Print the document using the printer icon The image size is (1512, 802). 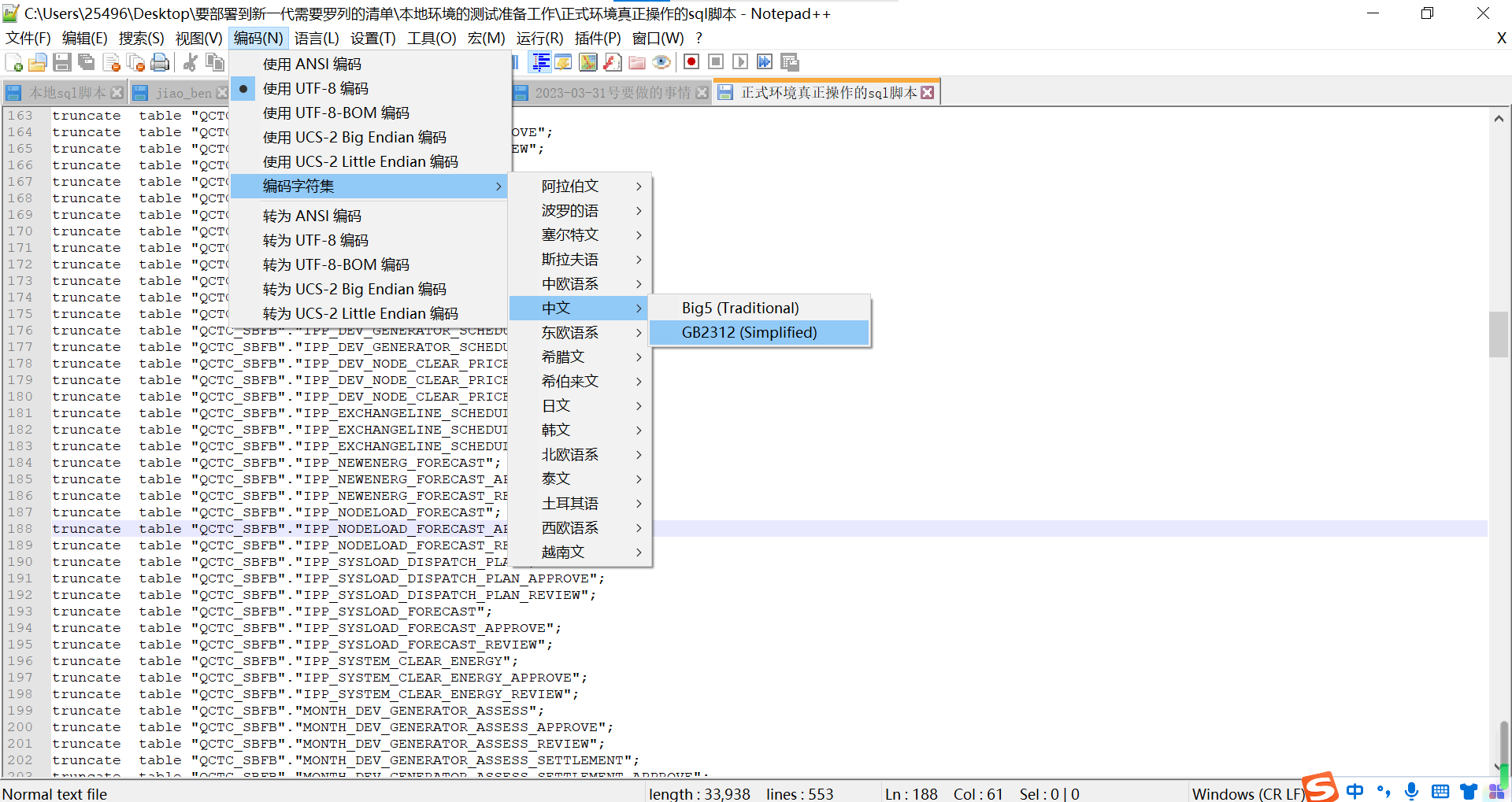point(160,63)
